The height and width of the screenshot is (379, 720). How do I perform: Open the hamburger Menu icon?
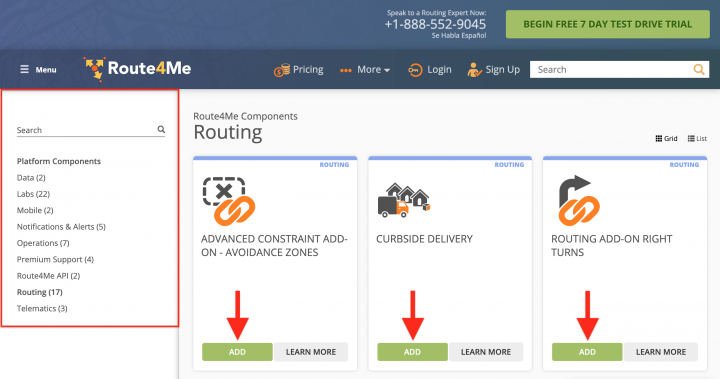click(24, 69)
